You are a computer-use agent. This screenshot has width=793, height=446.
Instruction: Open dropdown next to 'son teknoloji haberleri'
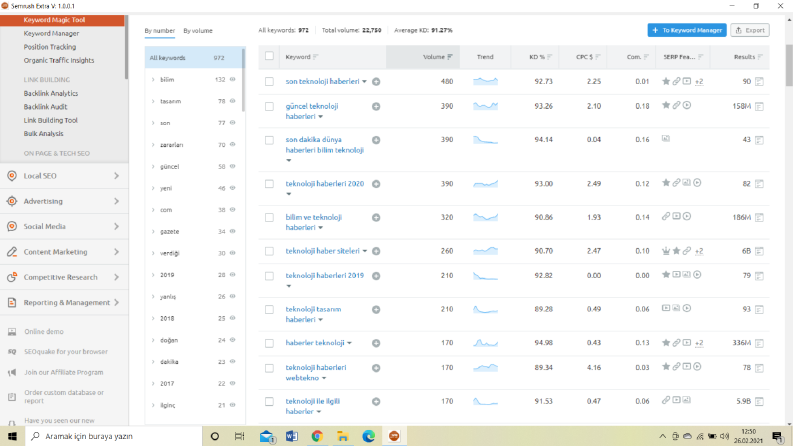[364, 81]
